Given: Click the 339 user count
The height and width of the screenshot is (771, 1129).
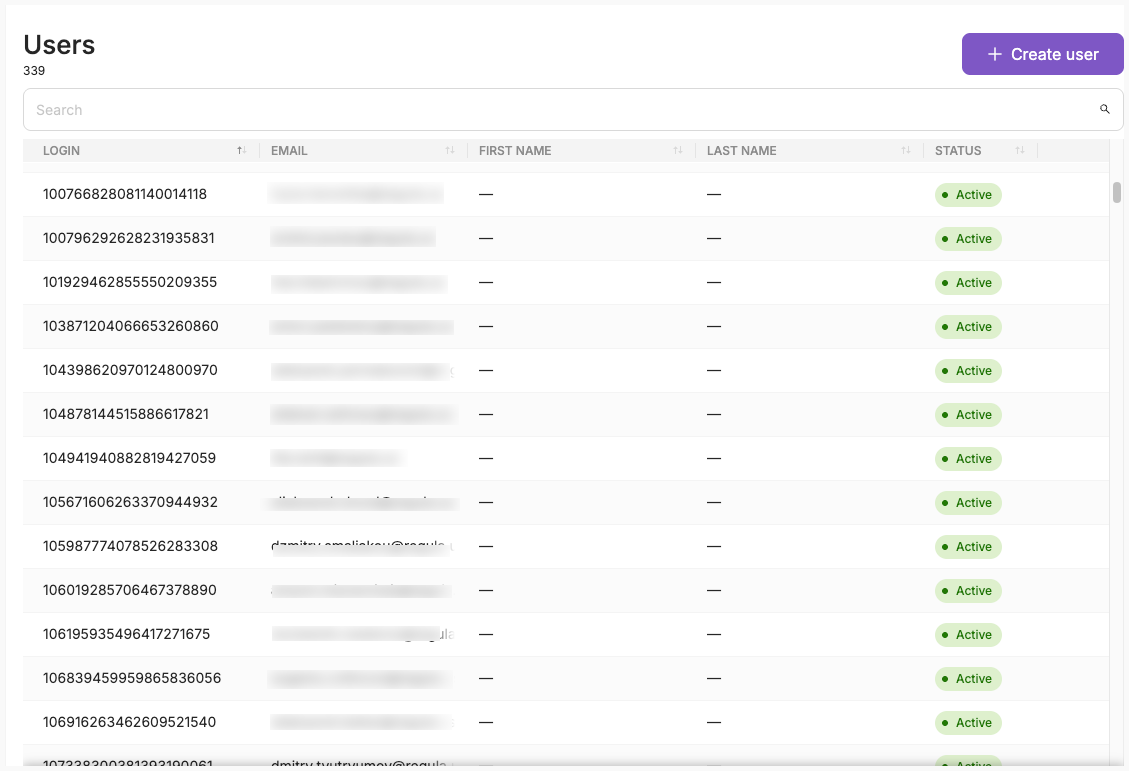Looking at the screenshot, I should click(34, 71).
